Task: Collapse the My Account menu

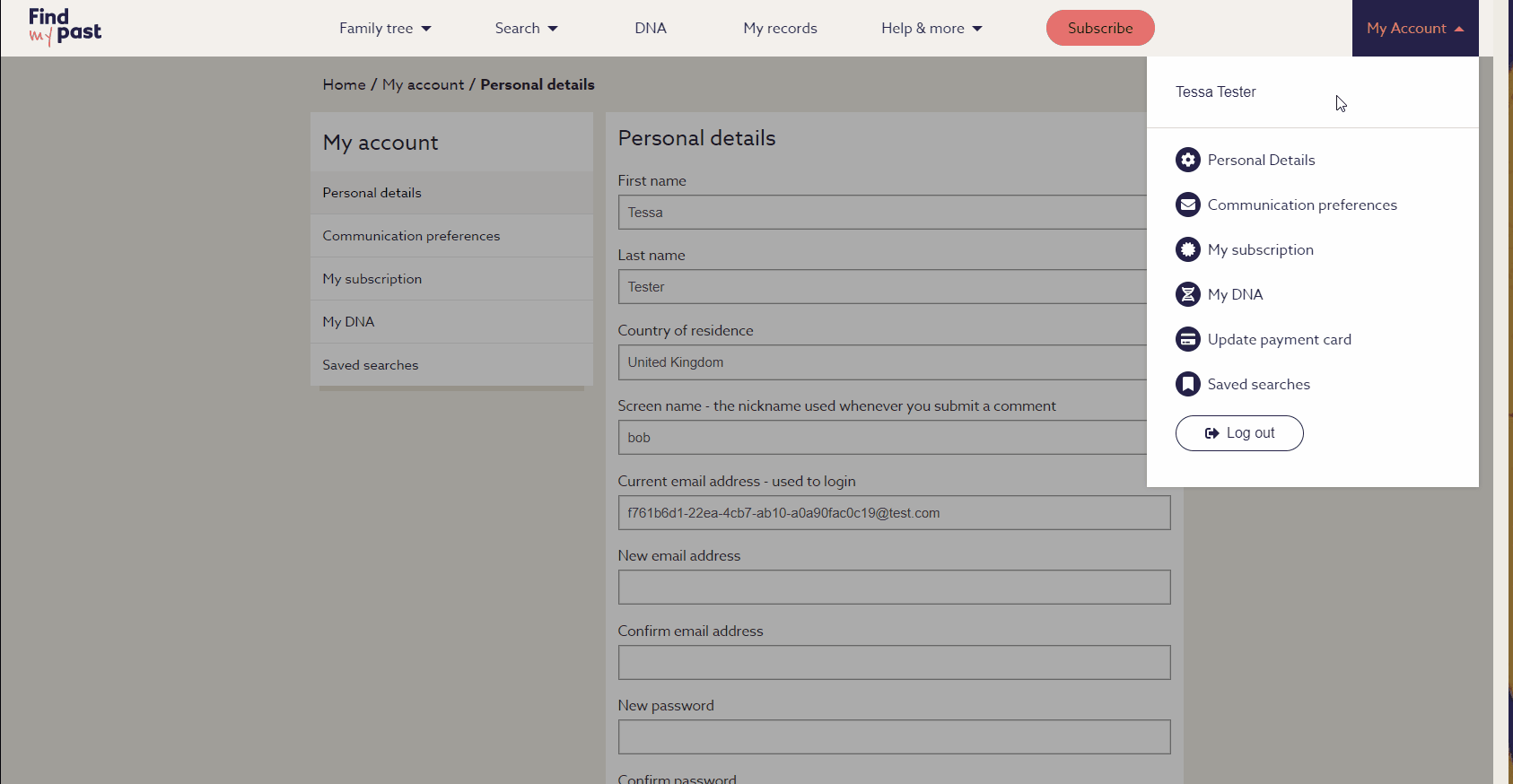Action: 1414,29
